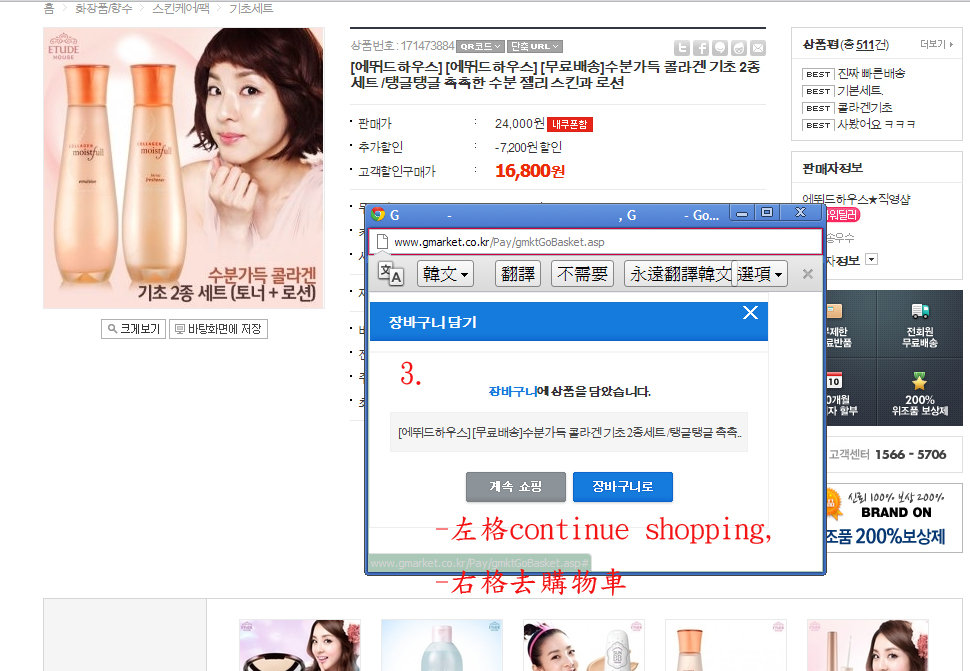Viewport: 970px width, 671px height.
Task: Open the 選項 options dropdown
Action: click(x=760, y=274)
